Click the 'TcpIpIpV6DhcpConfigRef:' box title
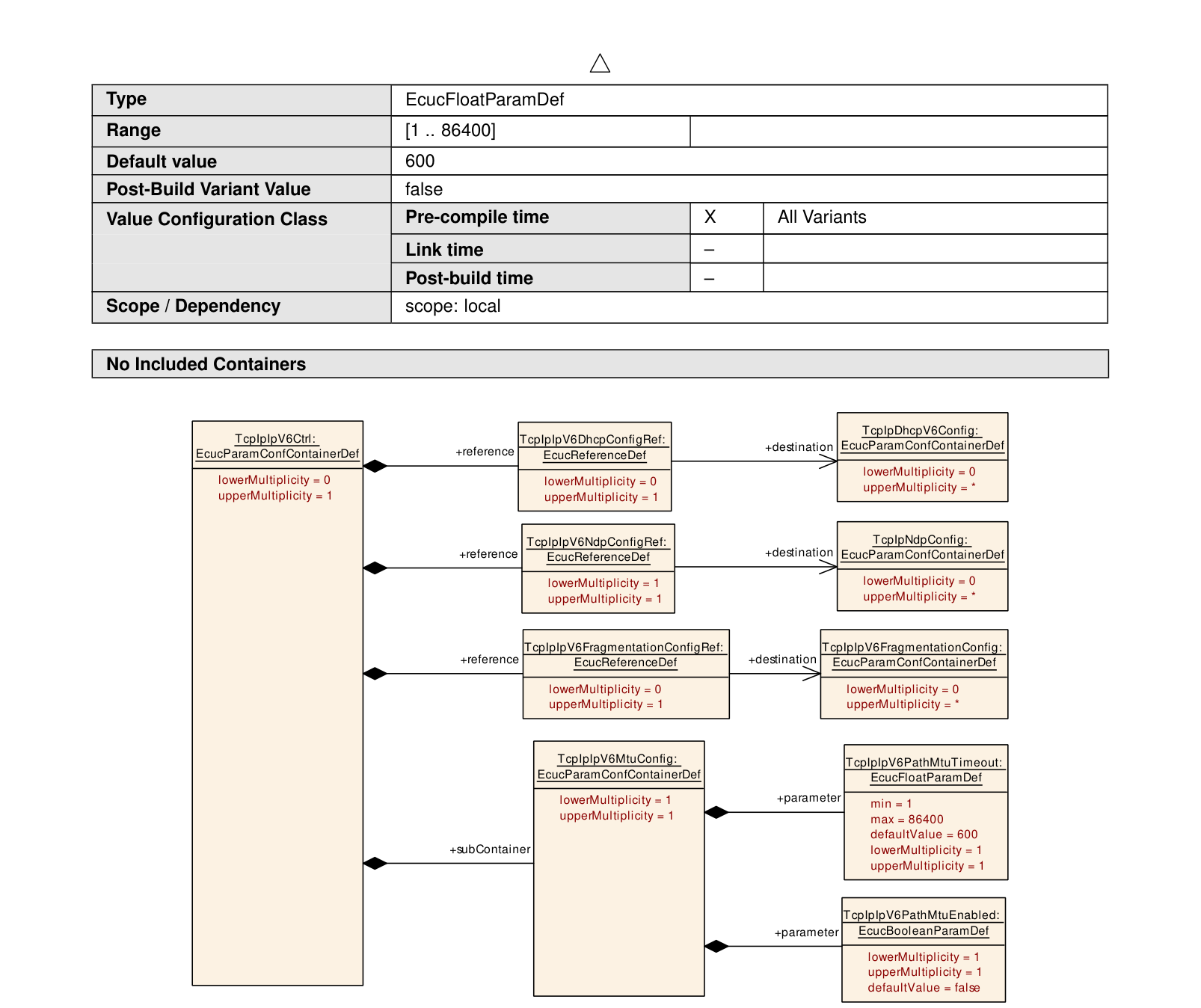1201x1008 pixels. coord(592,440)
